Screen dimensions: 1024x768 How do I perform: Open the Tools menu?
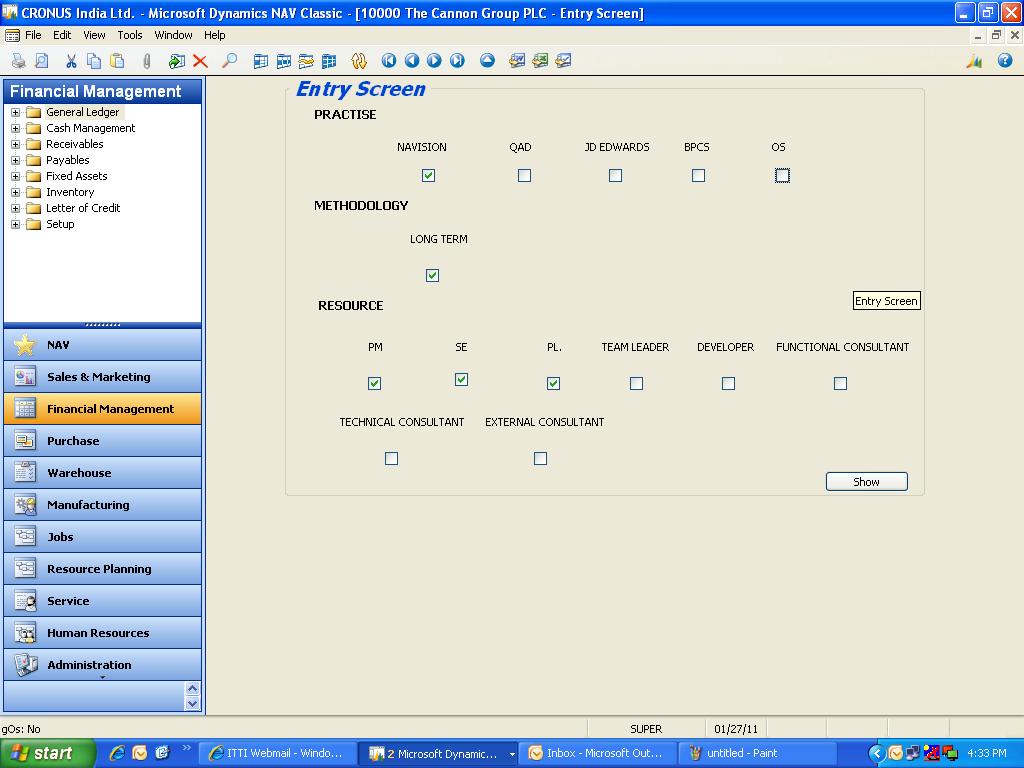(130, 35)
